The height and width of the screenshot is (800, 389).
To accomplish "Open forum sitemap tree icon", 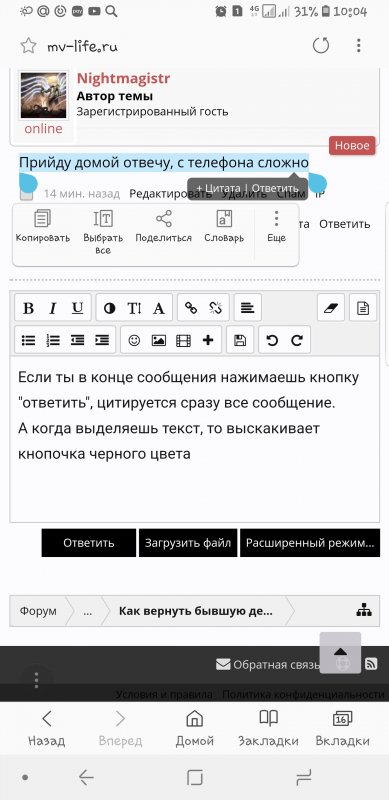I will (364, 610).
